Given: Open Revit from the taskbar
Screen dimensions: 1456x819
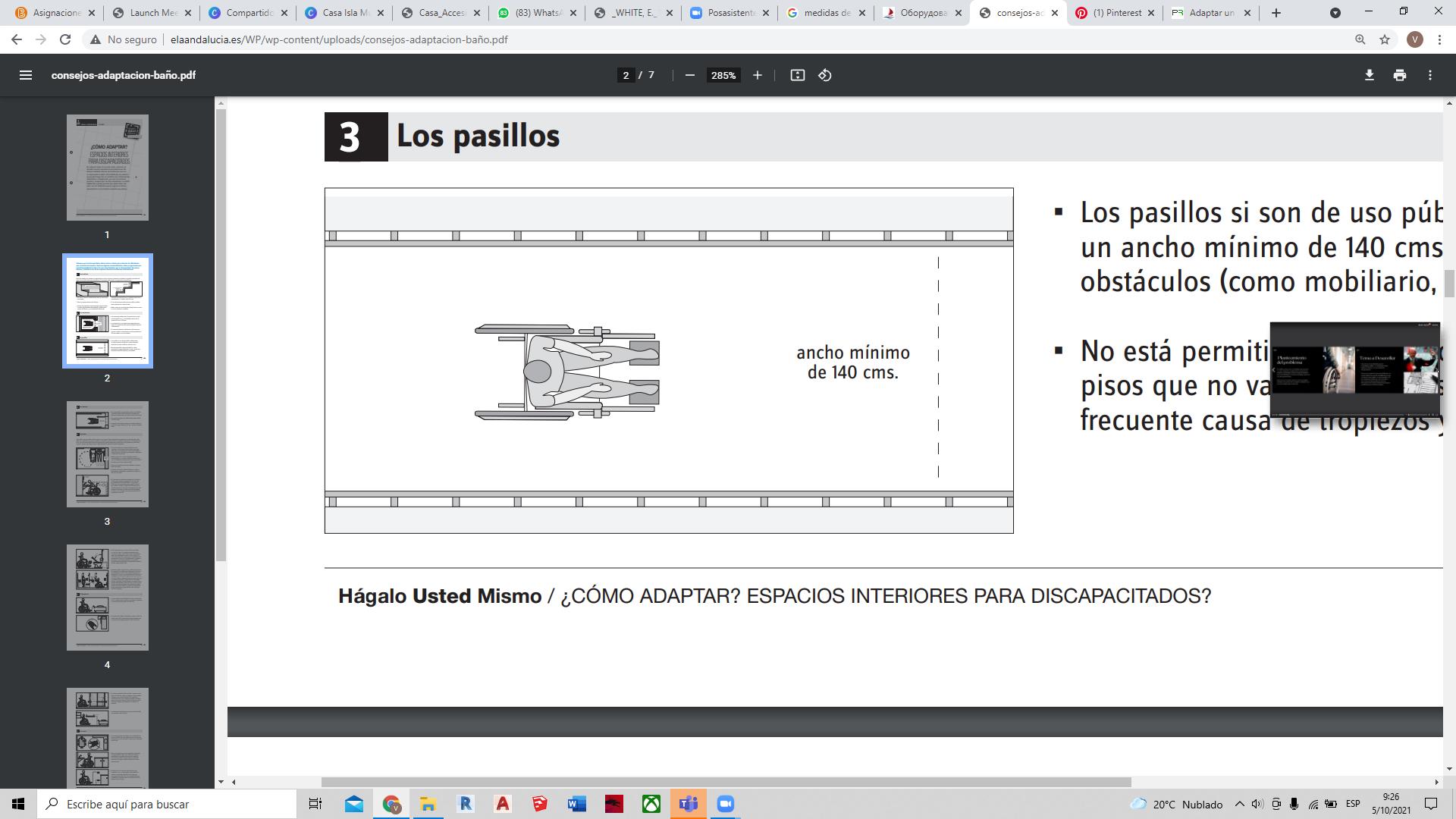Looking at the screenshot, I should point(466,804).
